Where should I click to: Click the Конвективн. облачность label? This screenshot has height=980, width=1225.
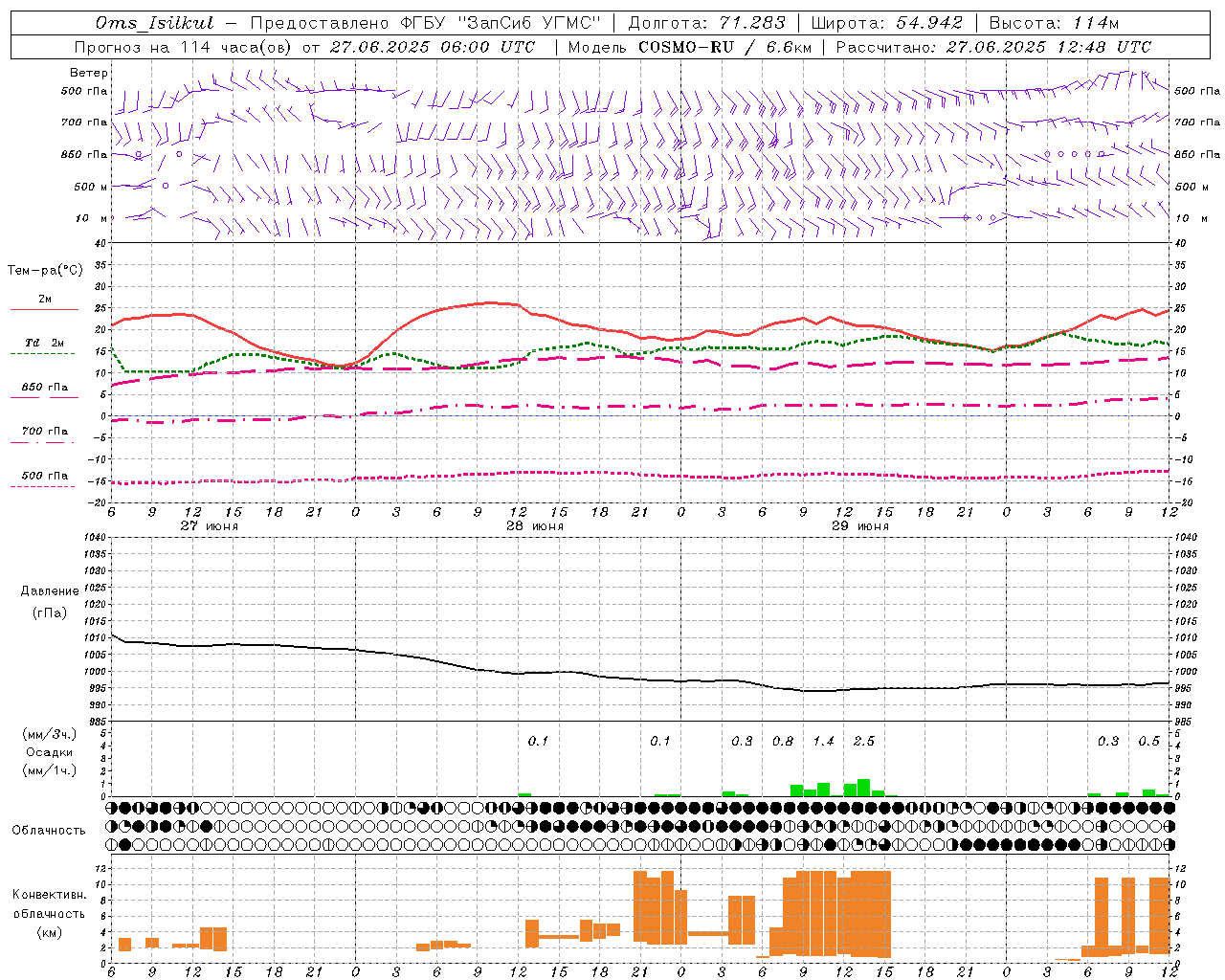click(x=49, y=904)
